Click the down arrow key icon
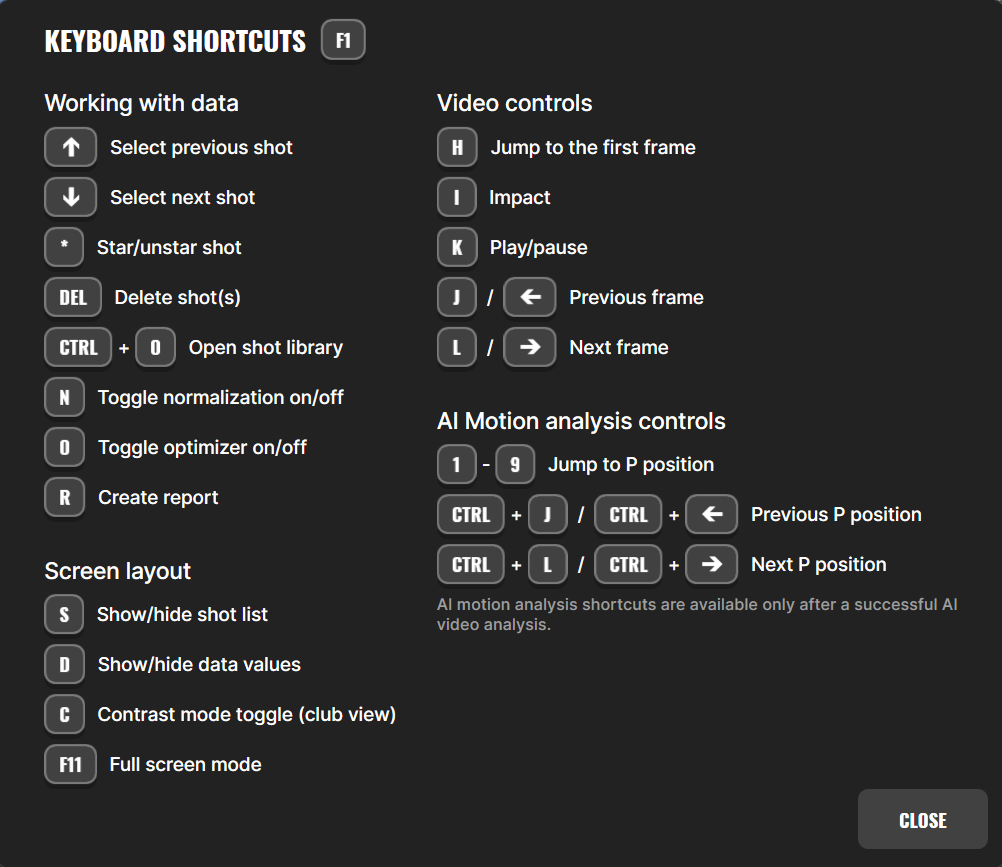 click(x=70, y=197)
